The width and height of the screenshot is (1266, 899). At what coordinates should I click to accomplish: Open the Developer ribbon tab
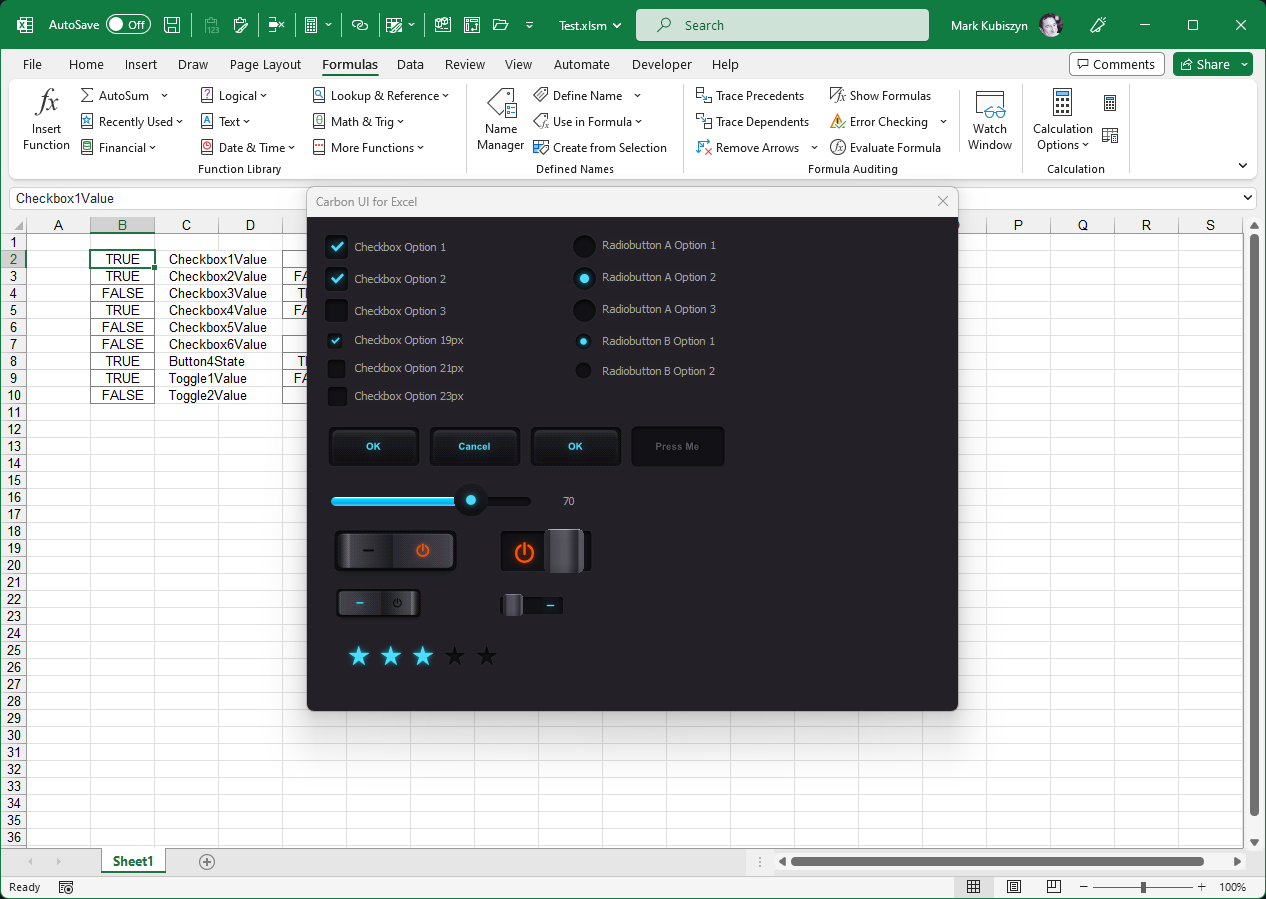pyautogui.click(x=661, y=64)
